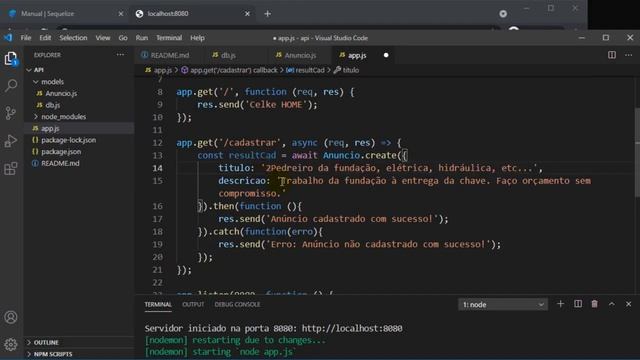Close the Manual | Sequelize browser tab
This screenshot has height=360, width=640.
120,14
